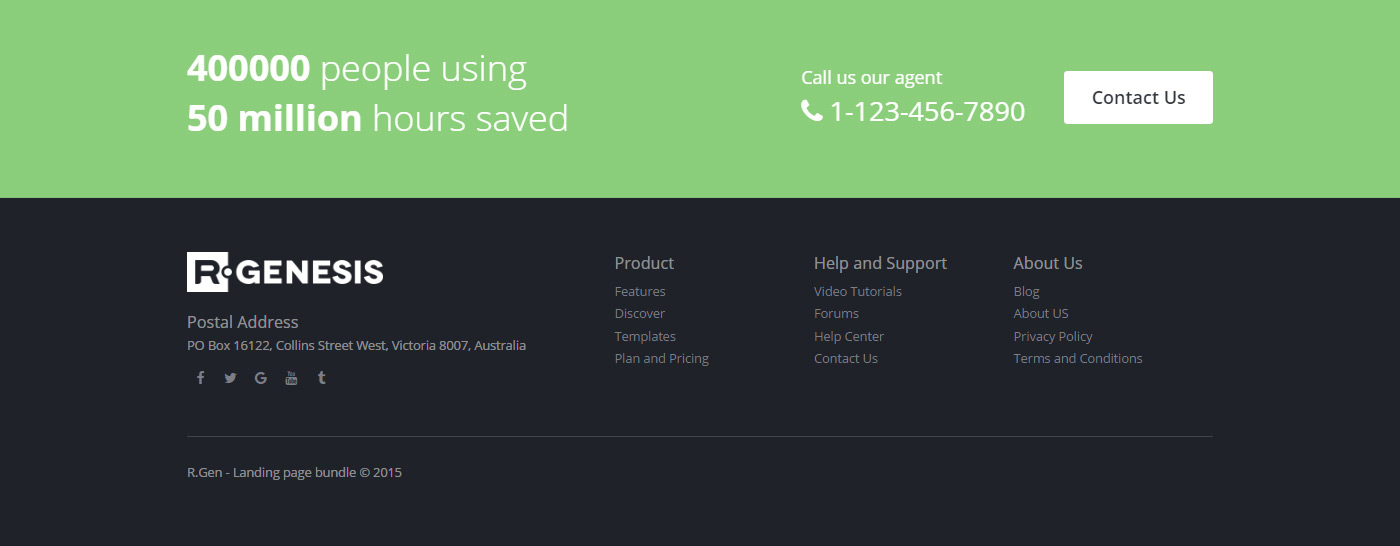The height and width of the screenshot is (546, 1400).
Task: Click Contact Us under Help and Support
Action: [846, 359]
